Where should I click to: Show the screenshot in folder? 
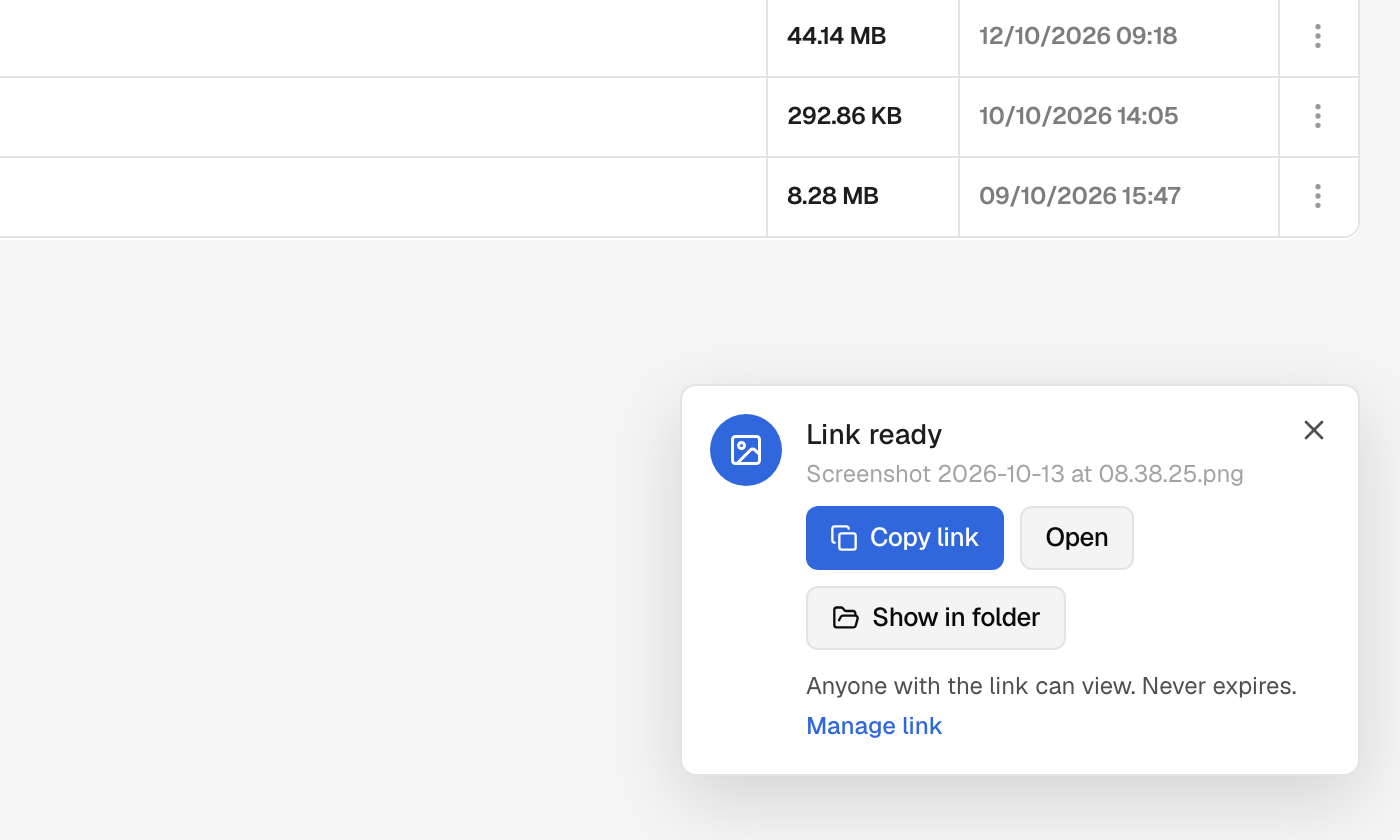[936, 618]
